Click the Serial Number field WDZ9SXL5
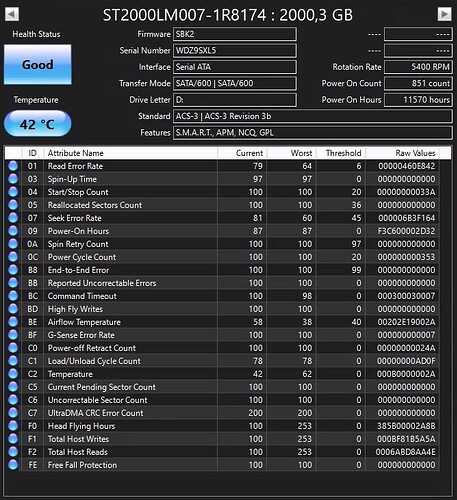This screenshot has height=500, width=457. click(x=235, y=51)
